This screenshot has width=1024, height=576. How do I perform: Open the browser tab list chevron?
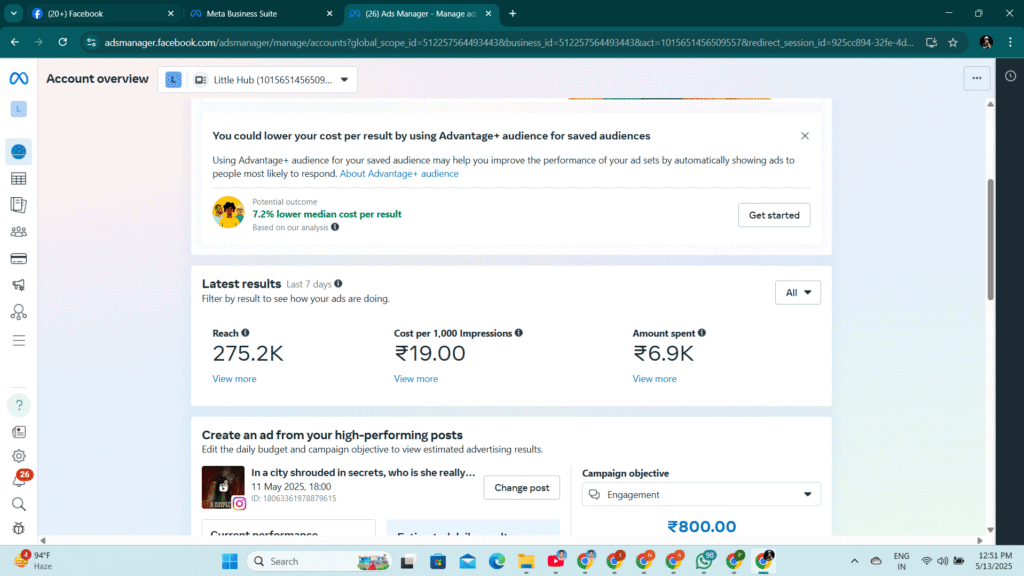pos(13,13)
